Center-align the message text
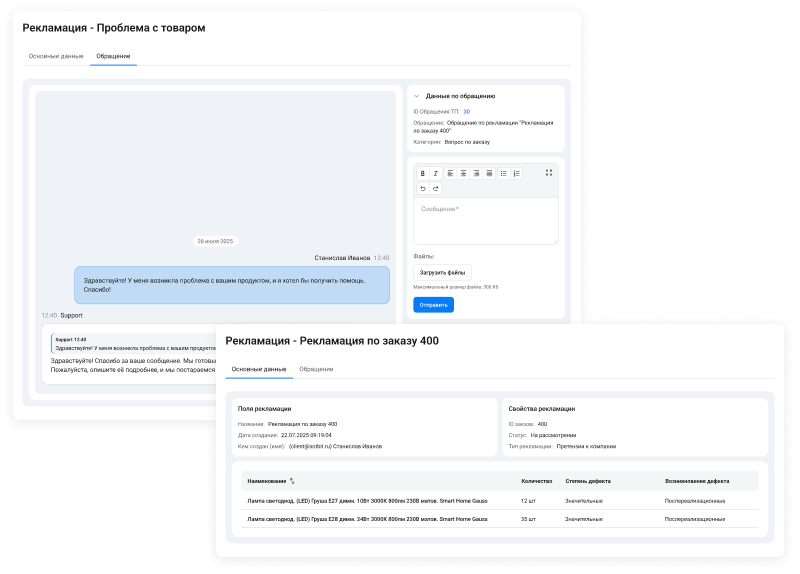This screenshot has height=574, width=800. [463, 173]
